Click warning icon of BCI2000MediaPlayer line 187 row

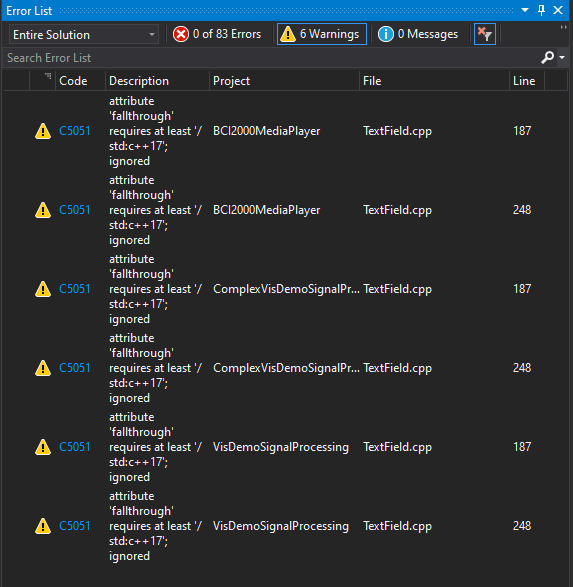pyautogui.click(x=43, y=131)
